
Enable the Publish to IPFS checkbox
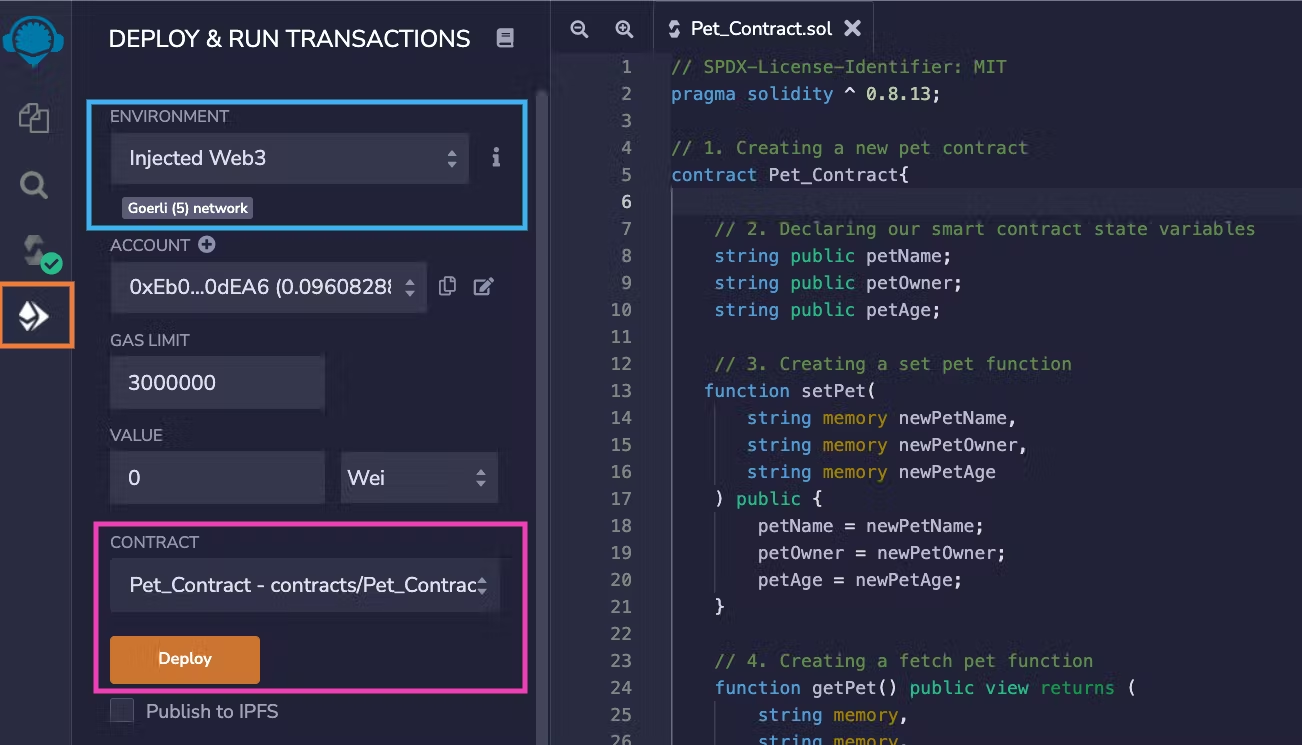[x=122, y=711]
